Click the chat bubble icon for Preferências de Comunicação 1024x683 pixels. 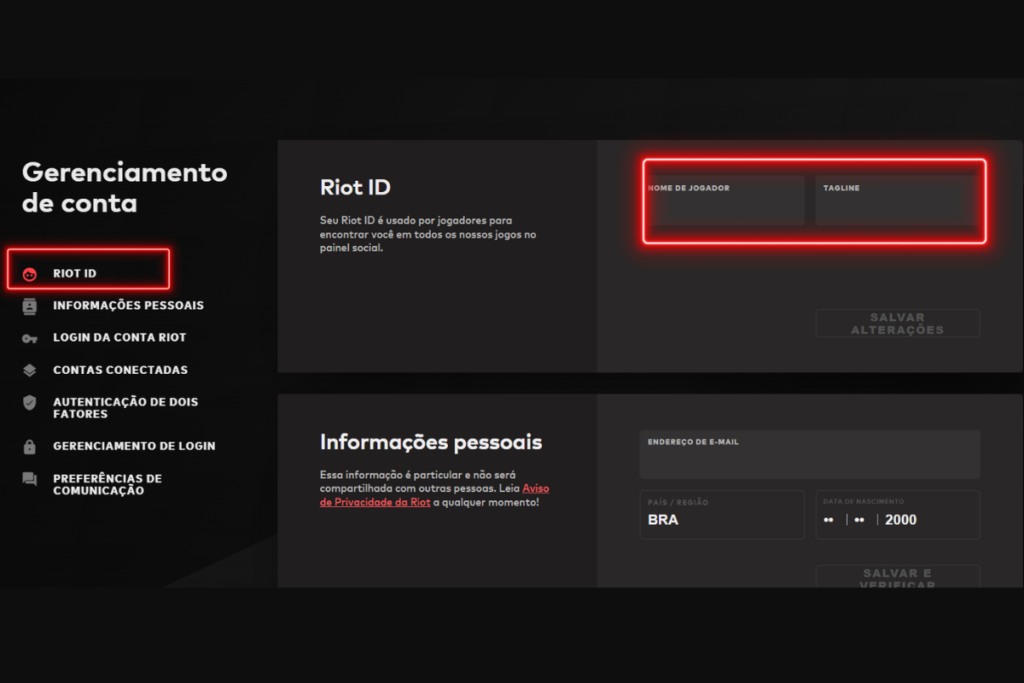click(x=29, y=479)
